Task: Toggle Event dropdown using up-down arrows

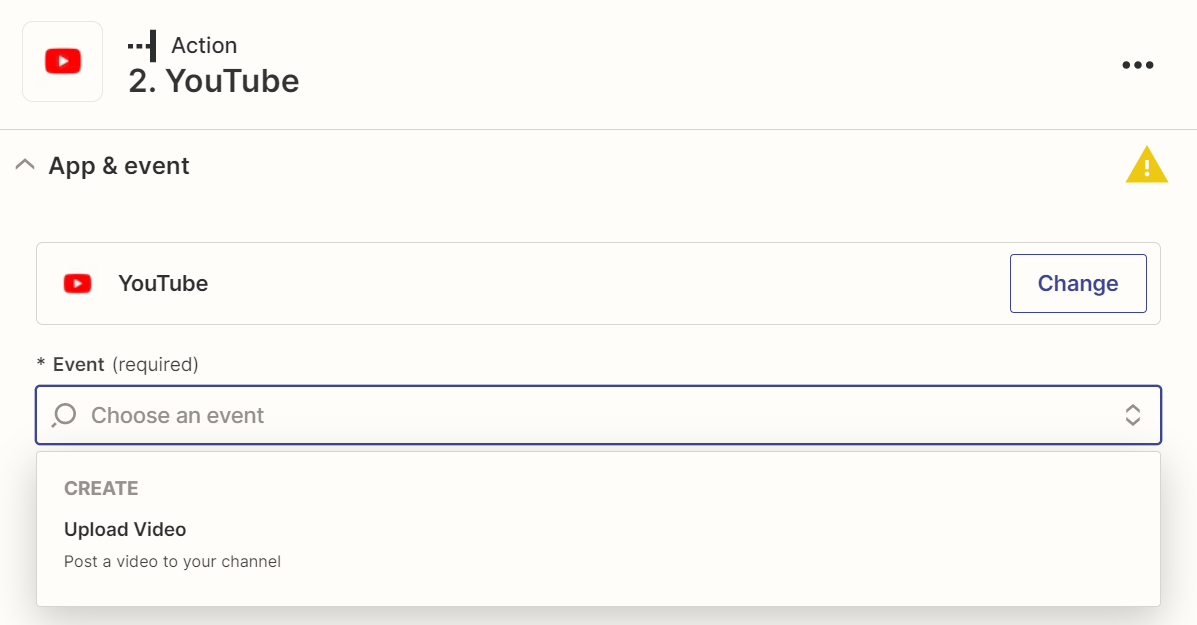Action: (1132, 415)
